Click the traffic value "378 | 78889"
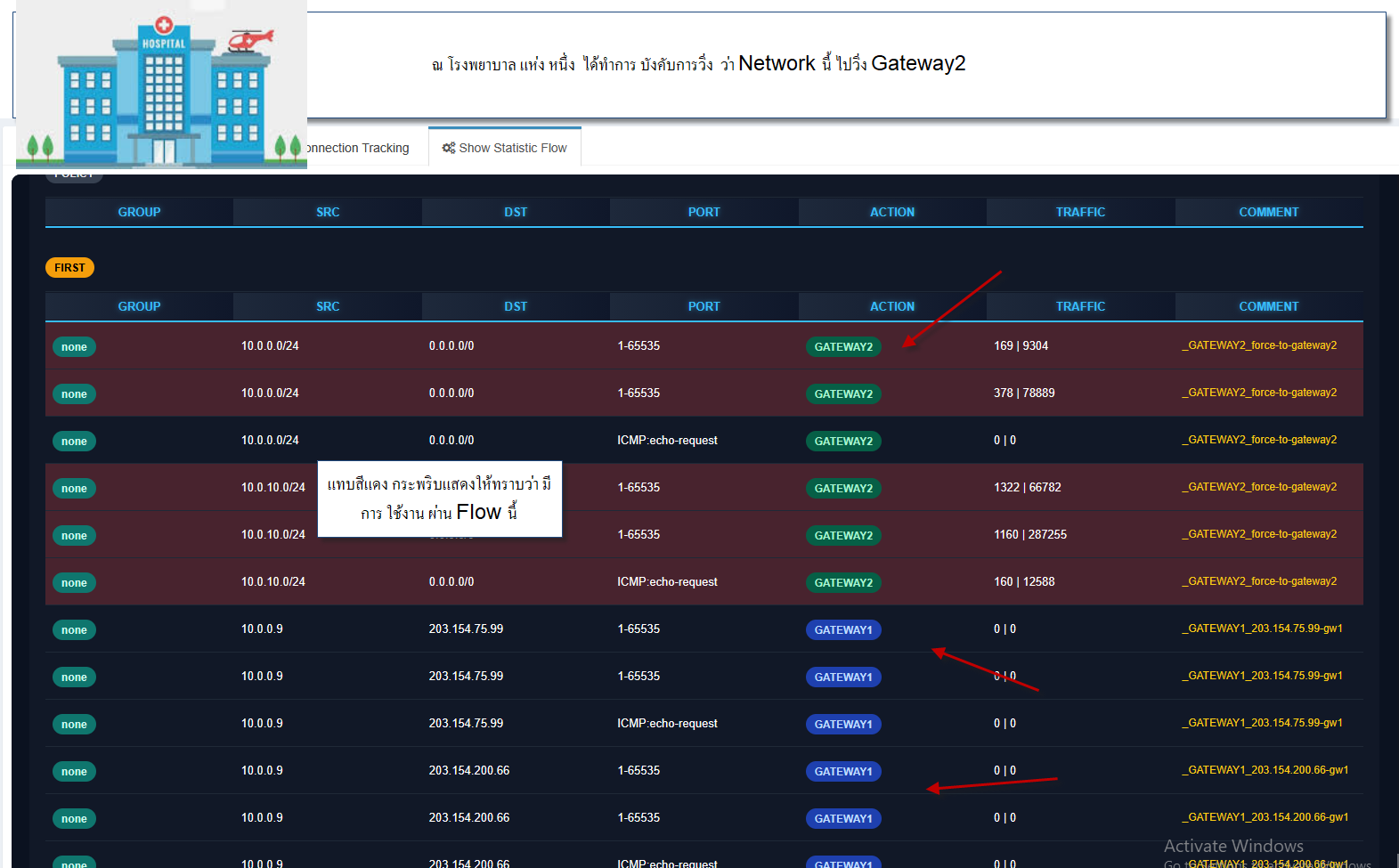1399x868 pixels. click(1024, 393)
